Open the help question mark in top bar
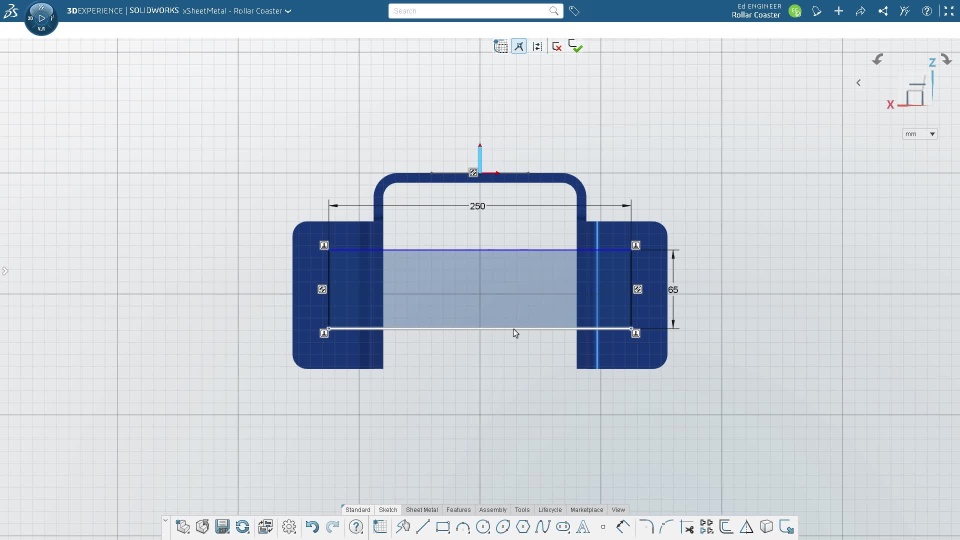This screenshot has width=960, height=540. pos(927,11)
